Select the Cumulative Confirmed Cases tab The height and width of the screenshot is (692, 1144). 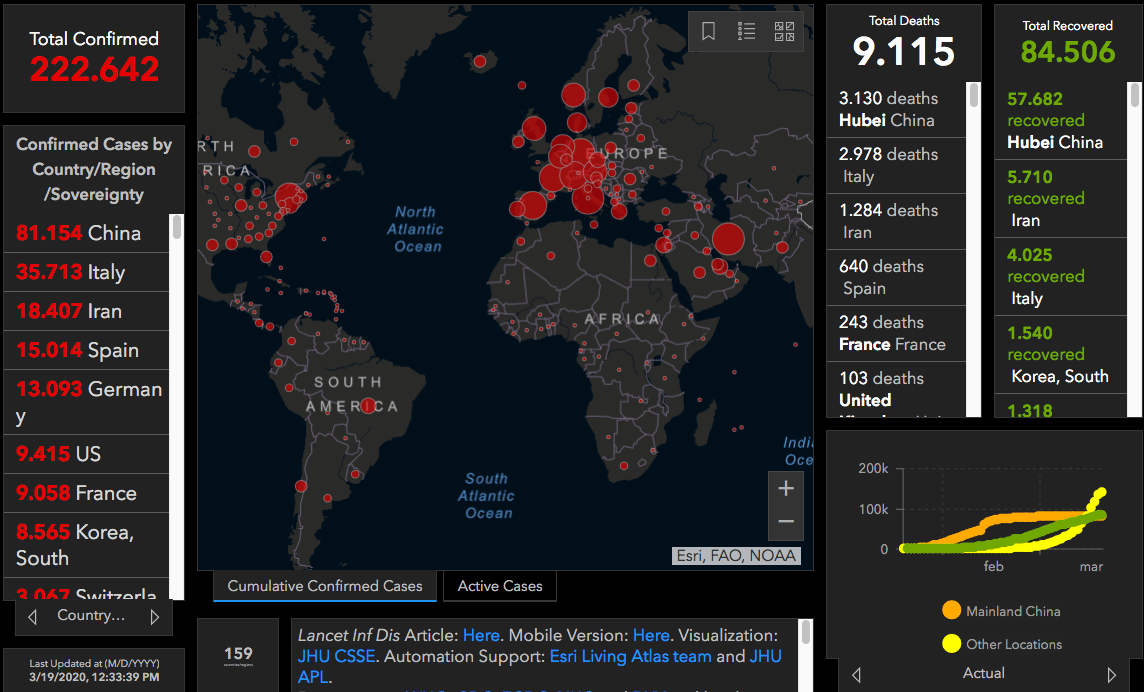click(325, 586)
